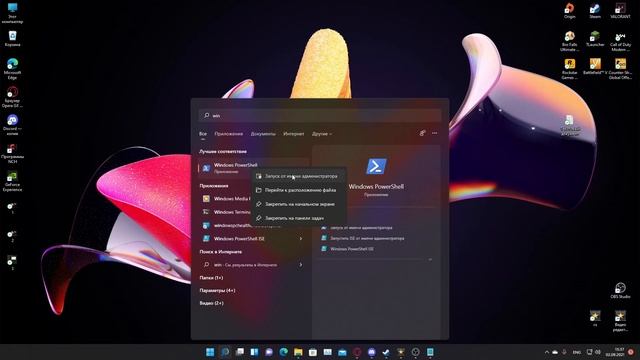This screenshot has height=360, width=640.
Task: Open the VALORANT desktop shortcut
Action: (x=620, y=10)
